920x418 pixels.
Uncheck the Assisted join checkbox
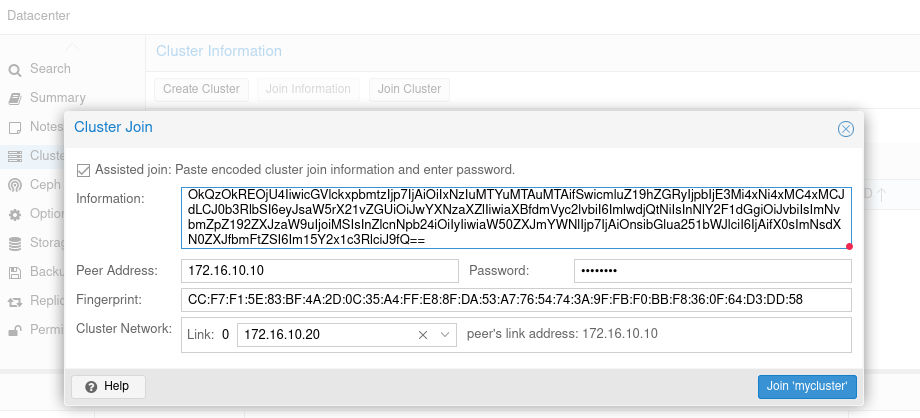83,170
